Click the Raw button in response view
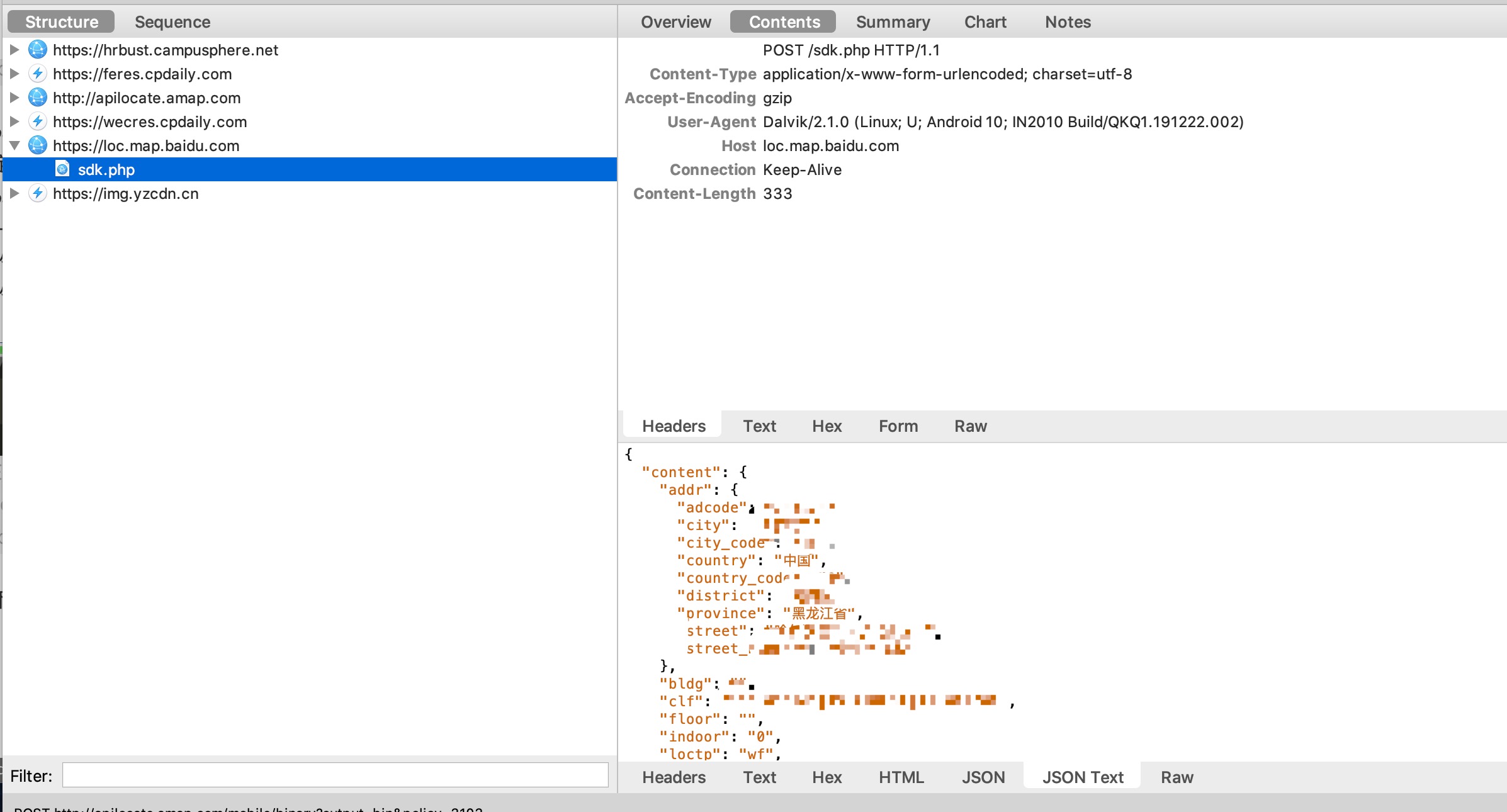 point(1175,777)
